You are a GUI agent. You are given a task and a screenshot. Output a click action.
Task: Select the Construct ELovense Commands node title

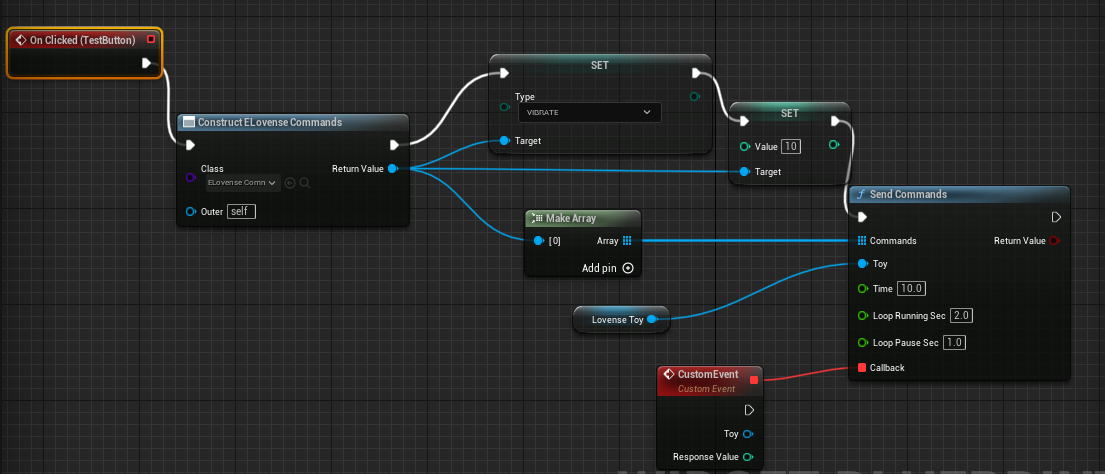coord(270,122)
